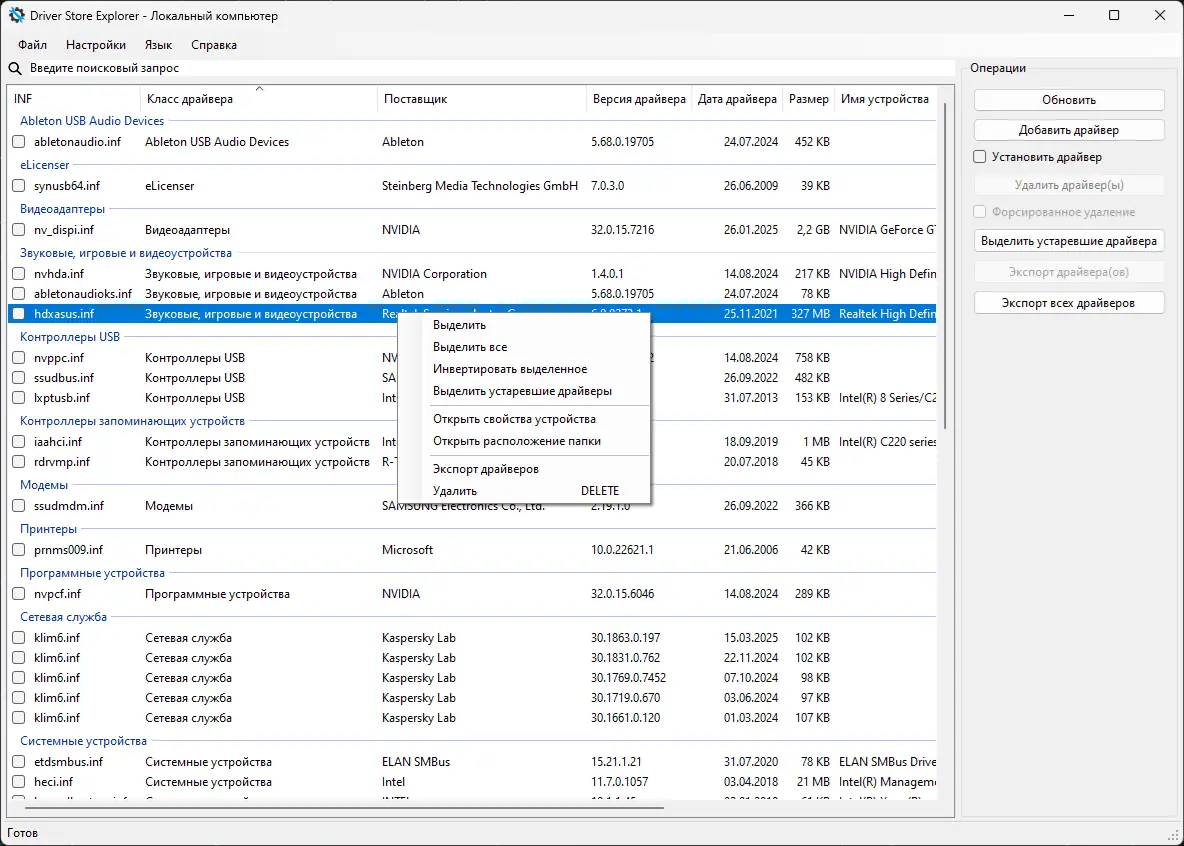
Task: Click Выделить устаревшие драйвера button
Action: tap(1068, 241)
